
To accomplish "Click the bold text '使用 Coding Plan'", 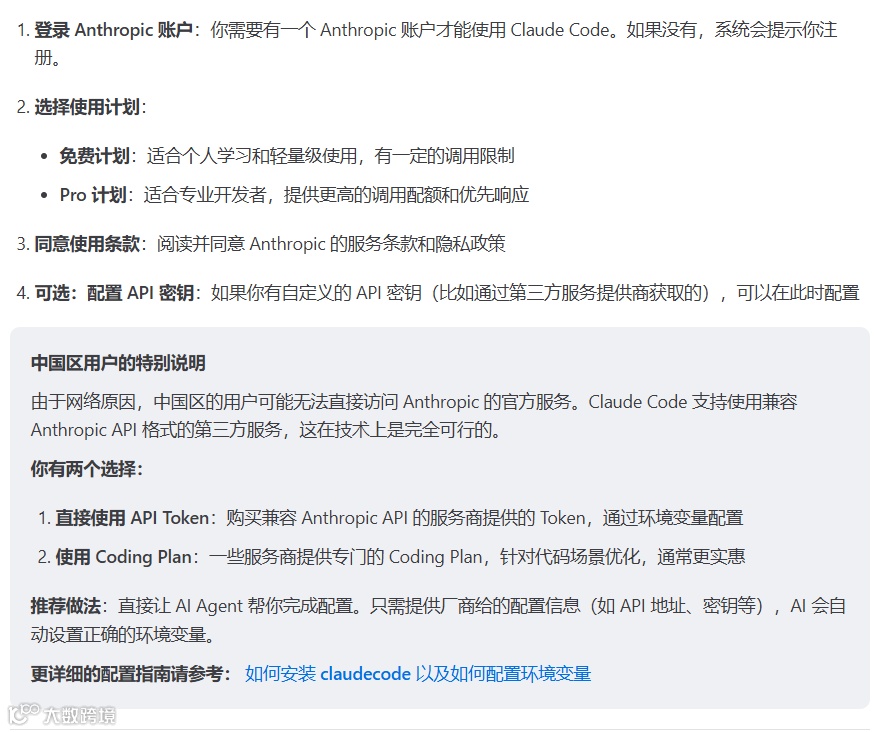I will [124, 557].
